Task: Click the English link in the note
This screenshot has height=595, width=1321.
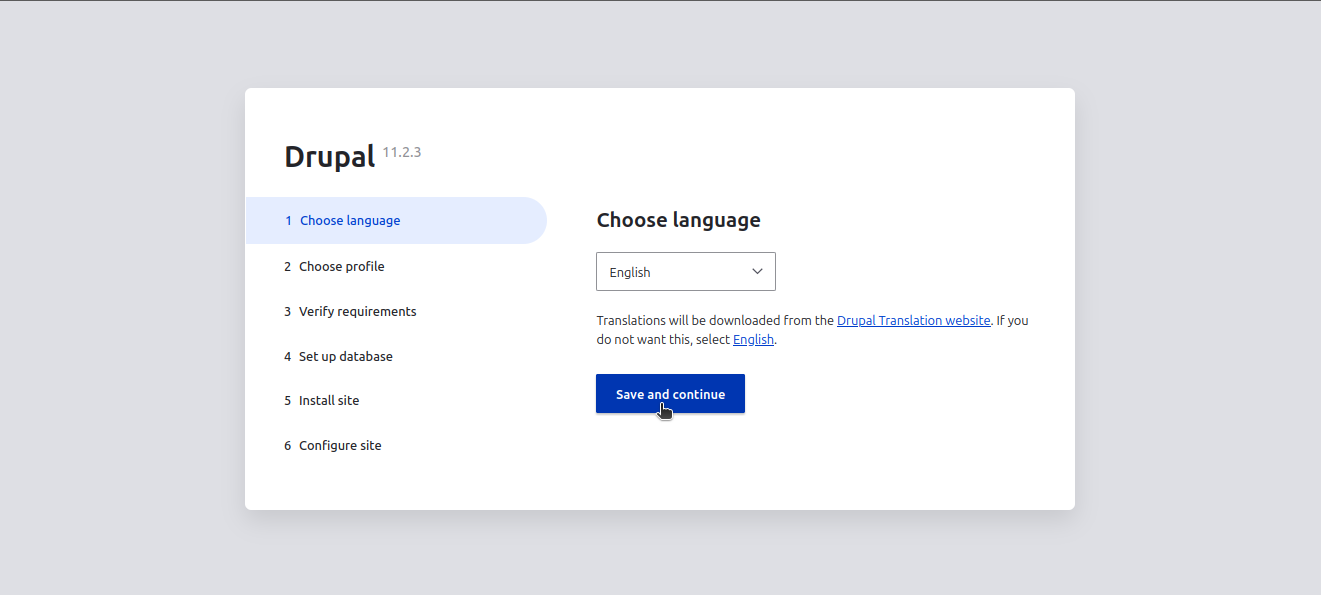Action: click(753, 339)
